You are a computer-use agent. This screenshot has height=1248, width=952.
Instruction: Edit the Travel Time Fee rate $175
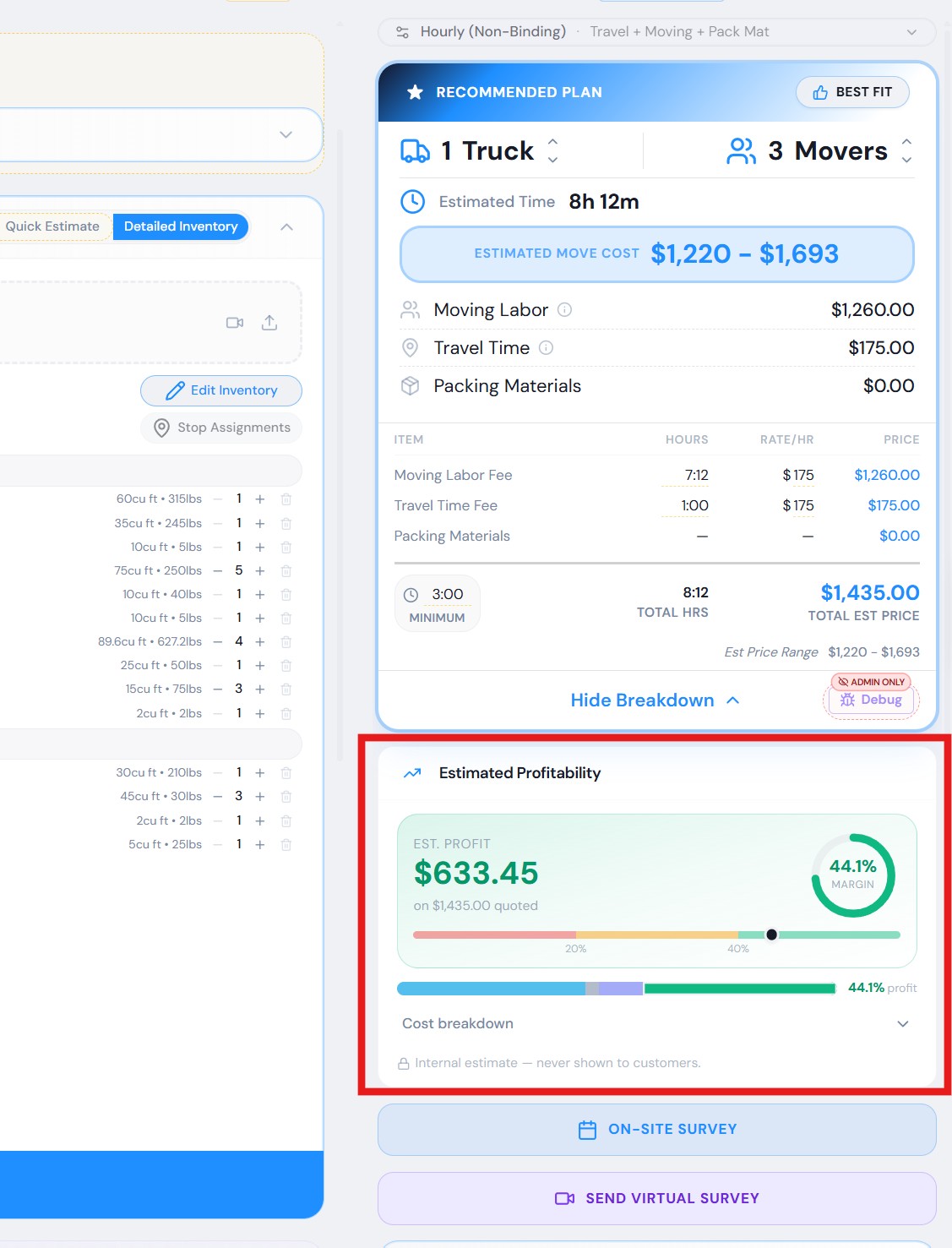[798, 506]
